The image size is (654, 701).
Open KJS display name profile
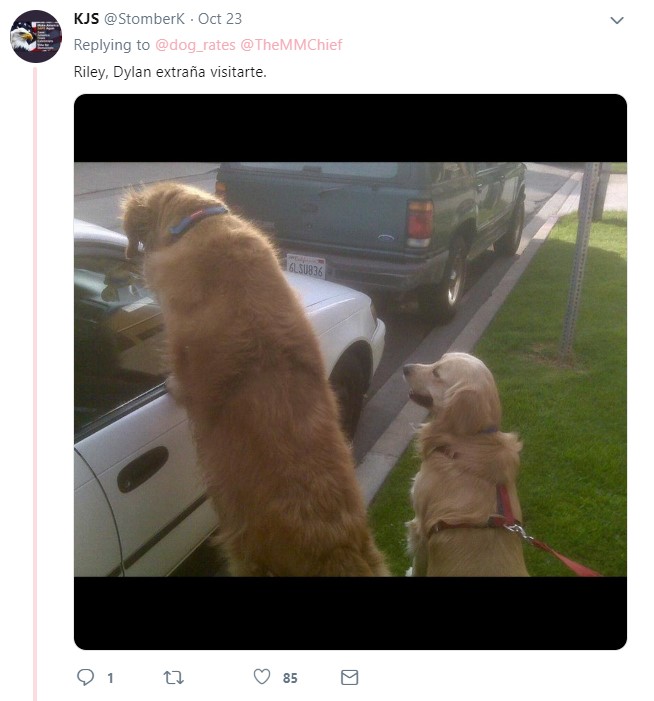click(x=86, y=19)
